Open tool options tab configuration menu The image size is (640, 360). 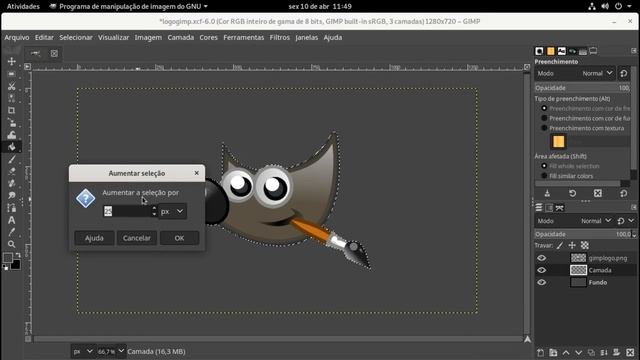coord(633,51)
